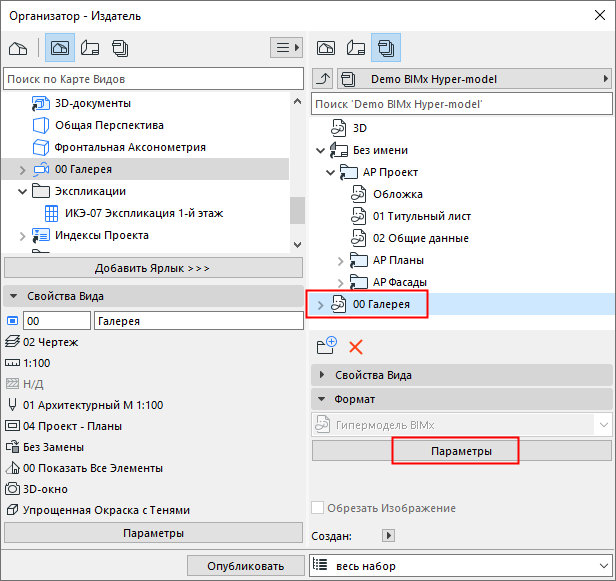Select Layout Book icon in right pane
The image size is (616, 581).
coord(356,48)
